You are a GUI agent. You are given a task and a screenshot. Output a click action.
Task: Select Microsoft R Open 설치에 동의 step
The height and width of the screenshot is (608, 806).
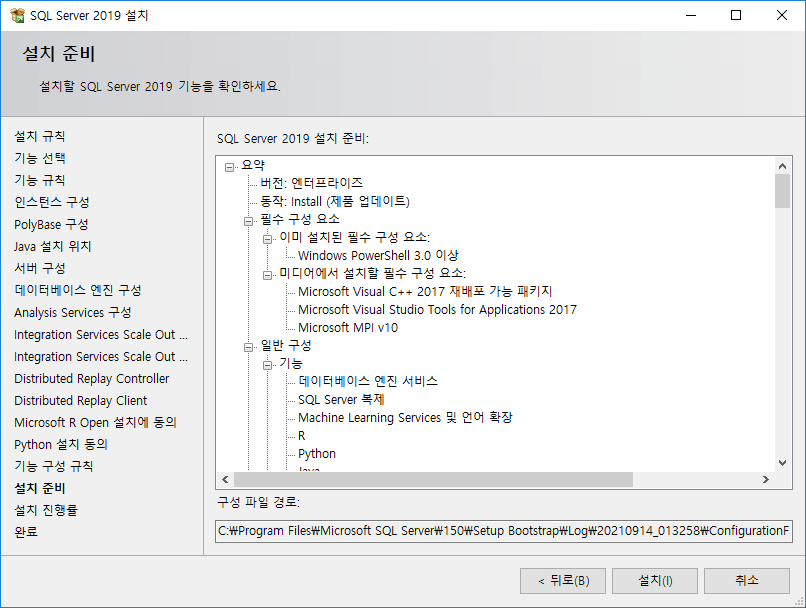95,422
